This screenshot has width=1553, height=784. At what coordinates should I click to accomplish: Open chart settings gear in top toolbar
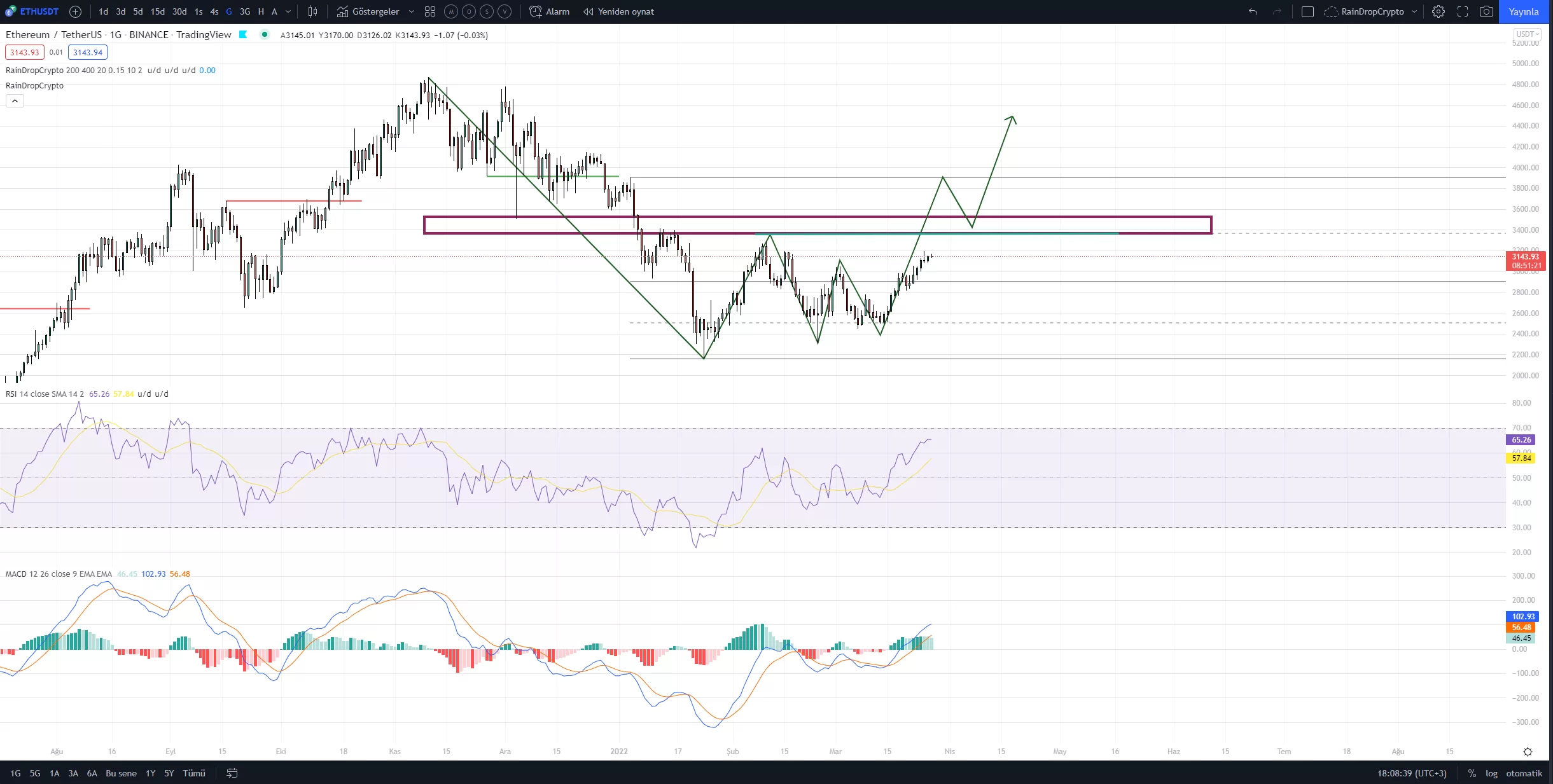pos(1438,11)
